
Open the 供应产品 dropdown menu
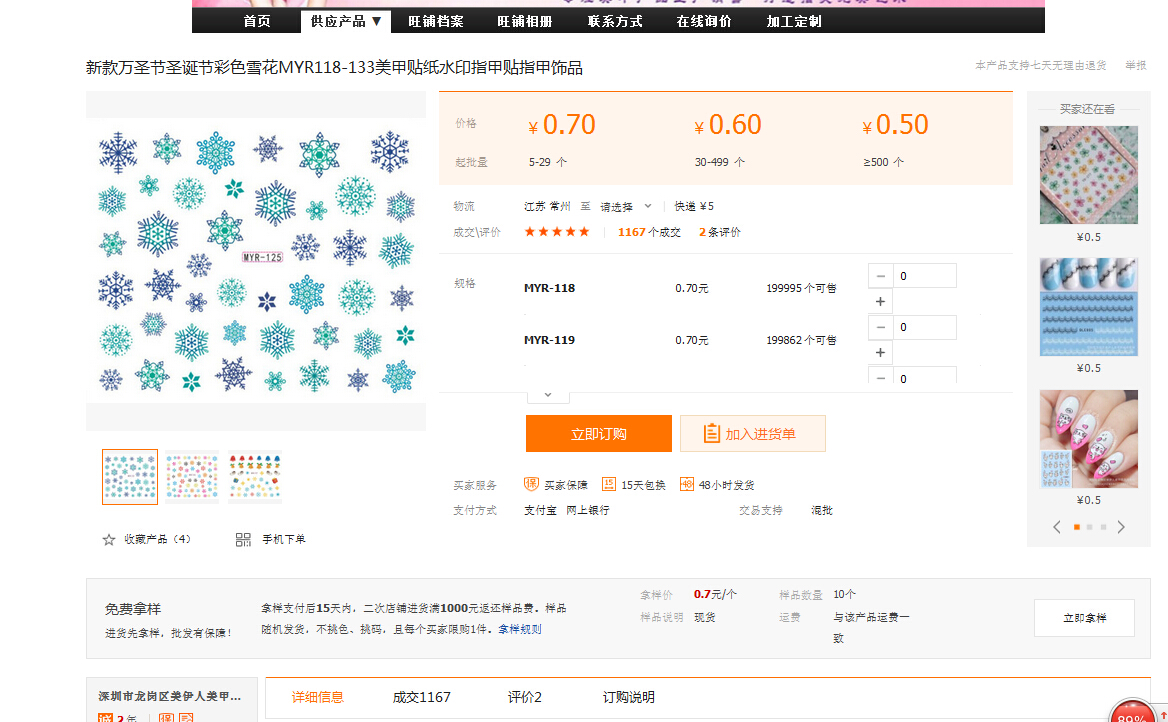(x=346, y=21)
